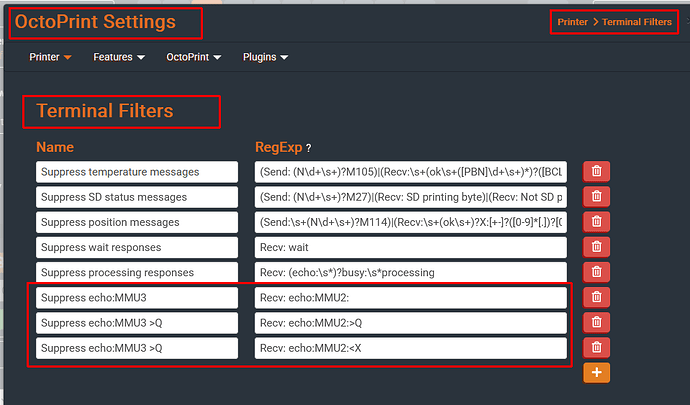The width and height of the screenshot is (690, 405).
Task: Expand the Features dropdown menu
Action: tap(119, 57)
